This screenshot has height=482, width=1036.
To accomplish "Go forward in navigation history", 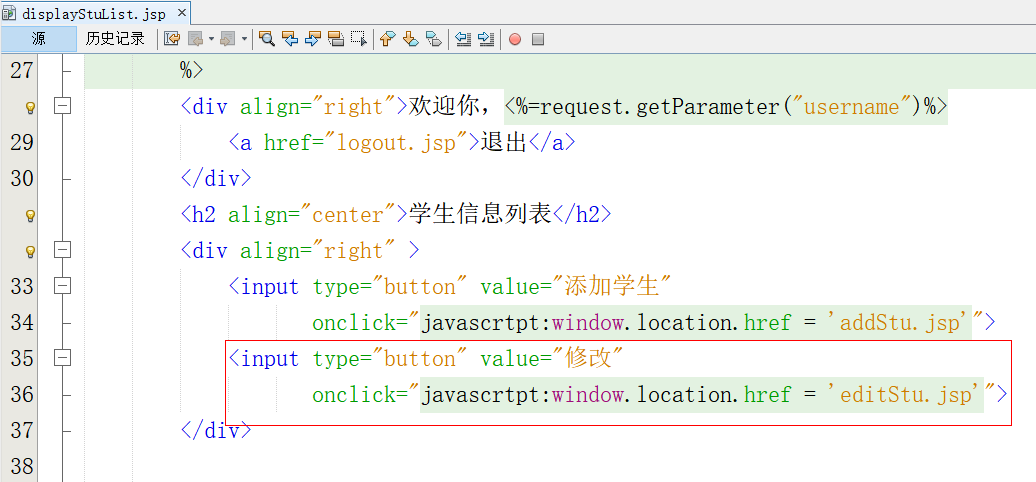I will point(227,40).
